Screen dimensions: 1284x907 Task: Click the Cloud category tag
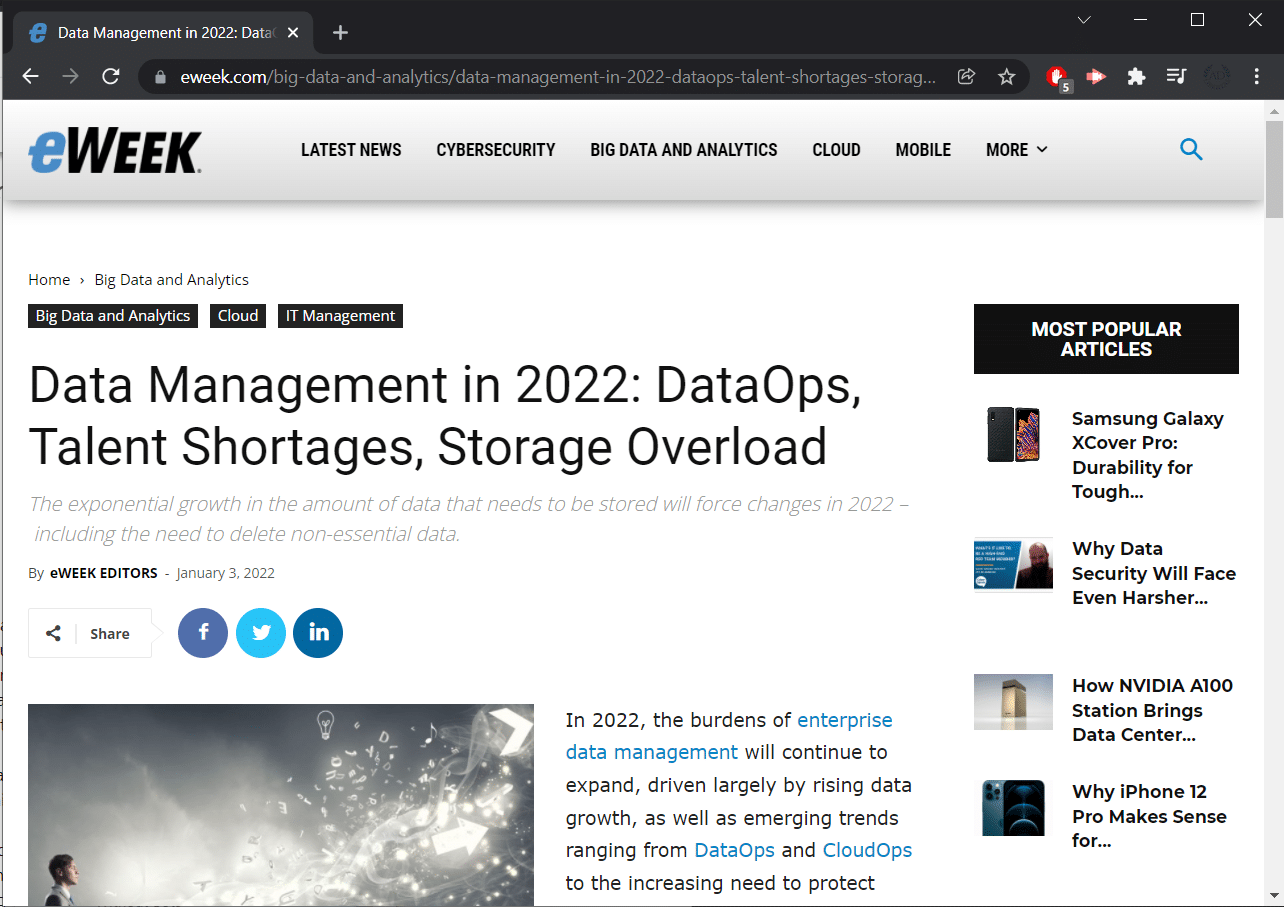pos(238,316)
